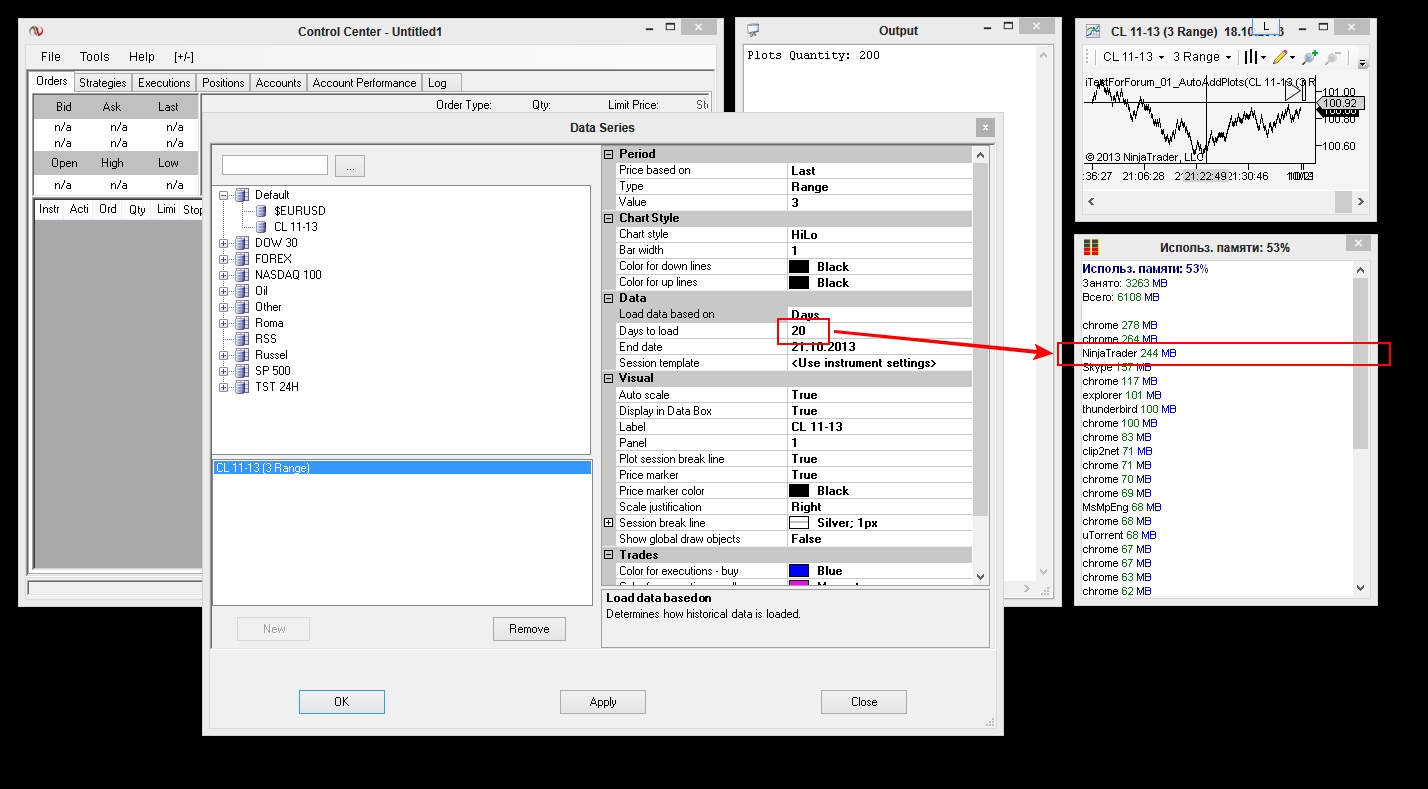Click the thunderbird 100 MB memory entry

[x=1129, y=409]
